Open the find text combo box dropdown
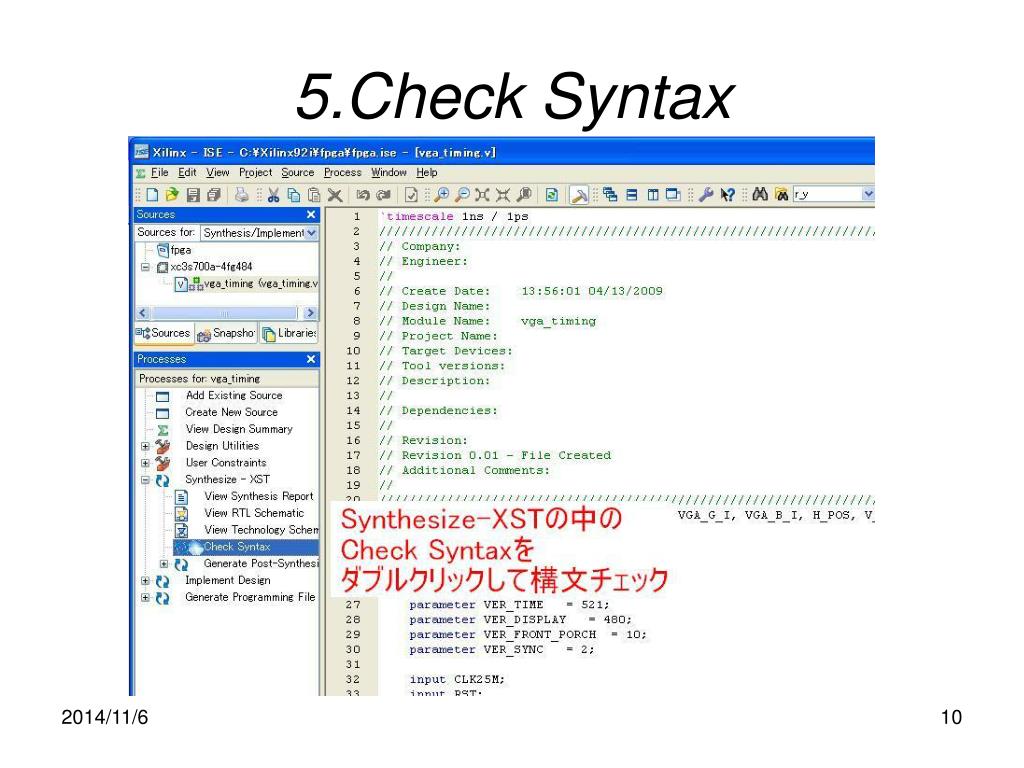This screenshot has width=1024, height=768. 868,194
